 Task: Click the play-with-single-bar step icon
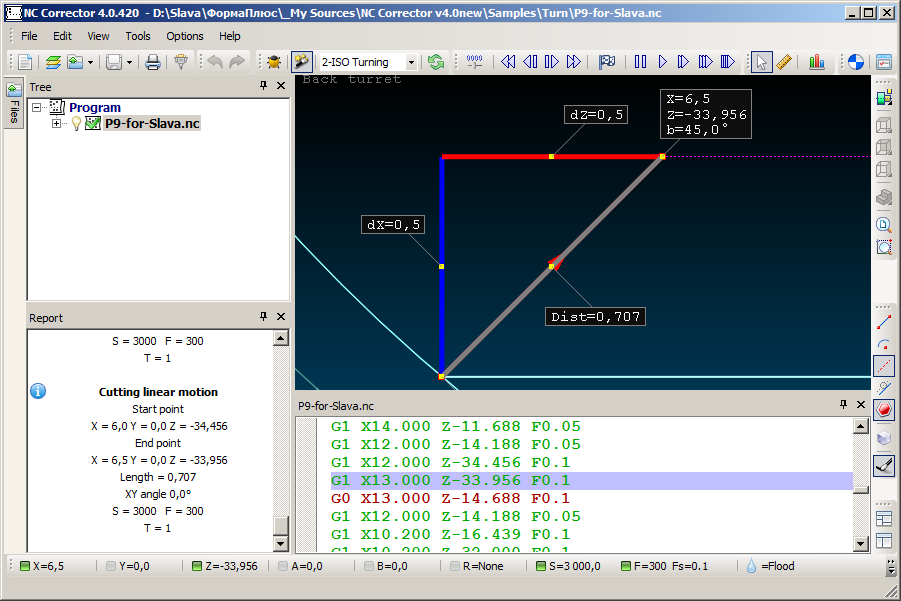pyautogui.click(x=683, y=61)
